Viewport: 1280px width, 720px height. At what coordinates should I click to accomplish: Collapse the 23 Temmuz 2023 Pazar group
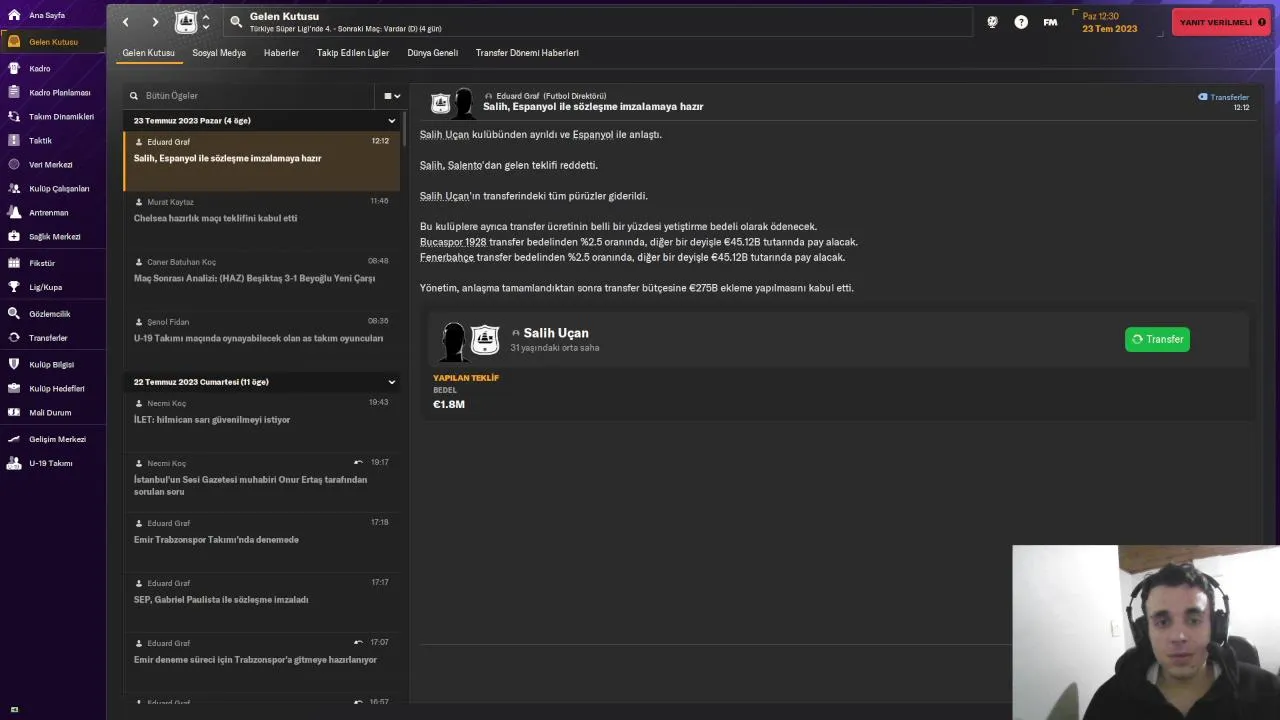392,121
